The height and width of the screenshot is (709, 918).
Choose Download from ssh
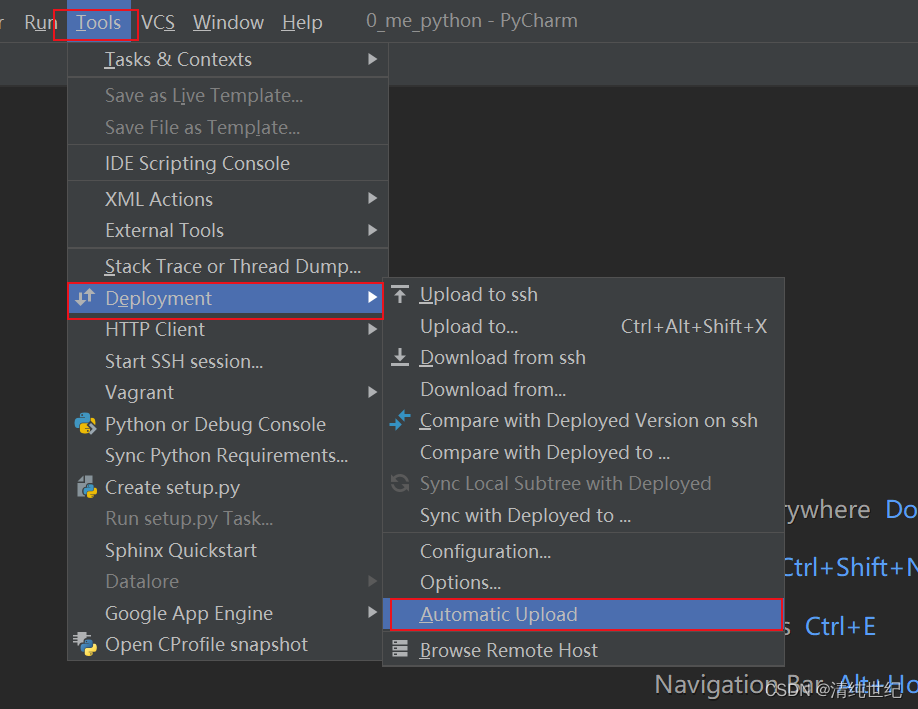pyautogui.click(x=583, y=358)
